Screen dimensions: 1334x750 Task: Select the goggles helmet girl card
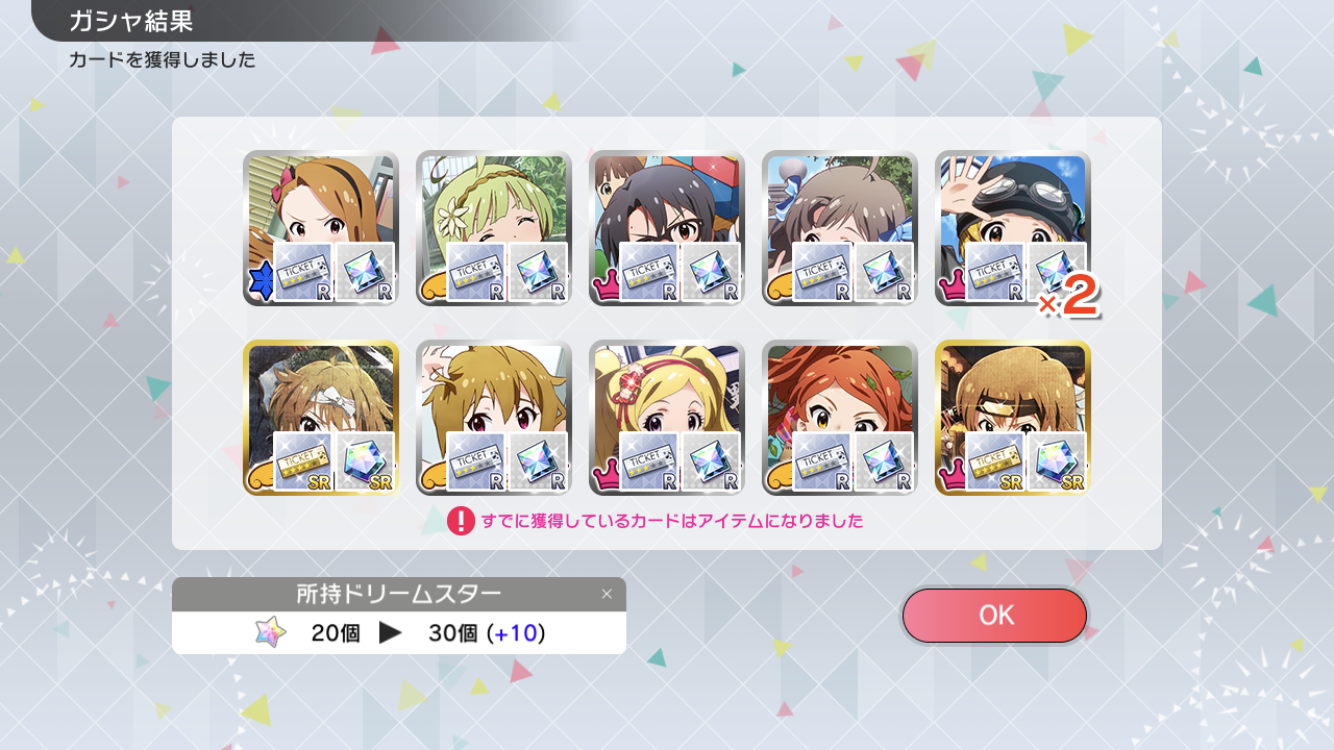[1013, 228]
